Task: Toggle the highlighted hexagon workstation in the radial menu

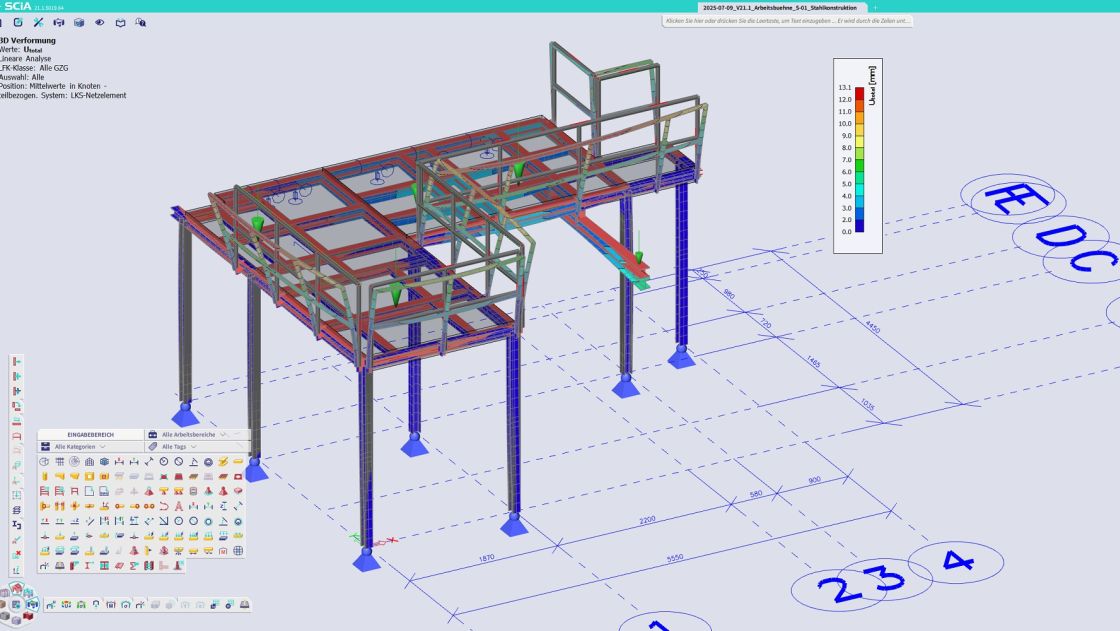Action: coord(32,605)
